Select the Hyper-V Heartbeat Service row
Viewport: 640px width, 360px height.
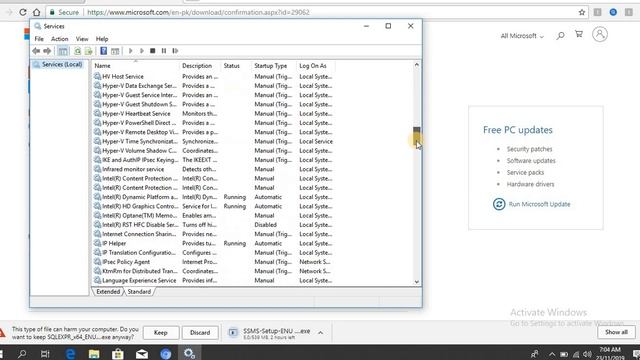pos(213,113)
